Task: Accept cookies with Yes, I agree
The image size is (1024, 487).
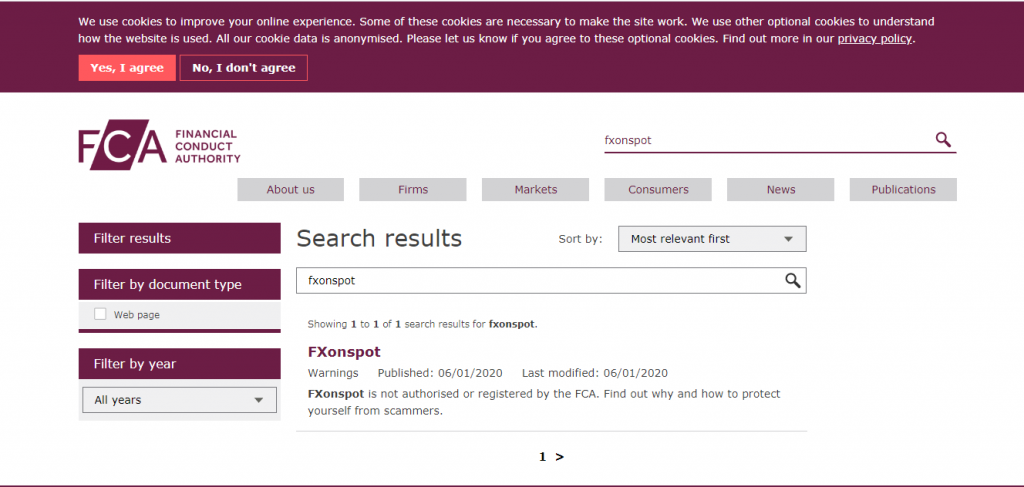Action: (127, 68)
